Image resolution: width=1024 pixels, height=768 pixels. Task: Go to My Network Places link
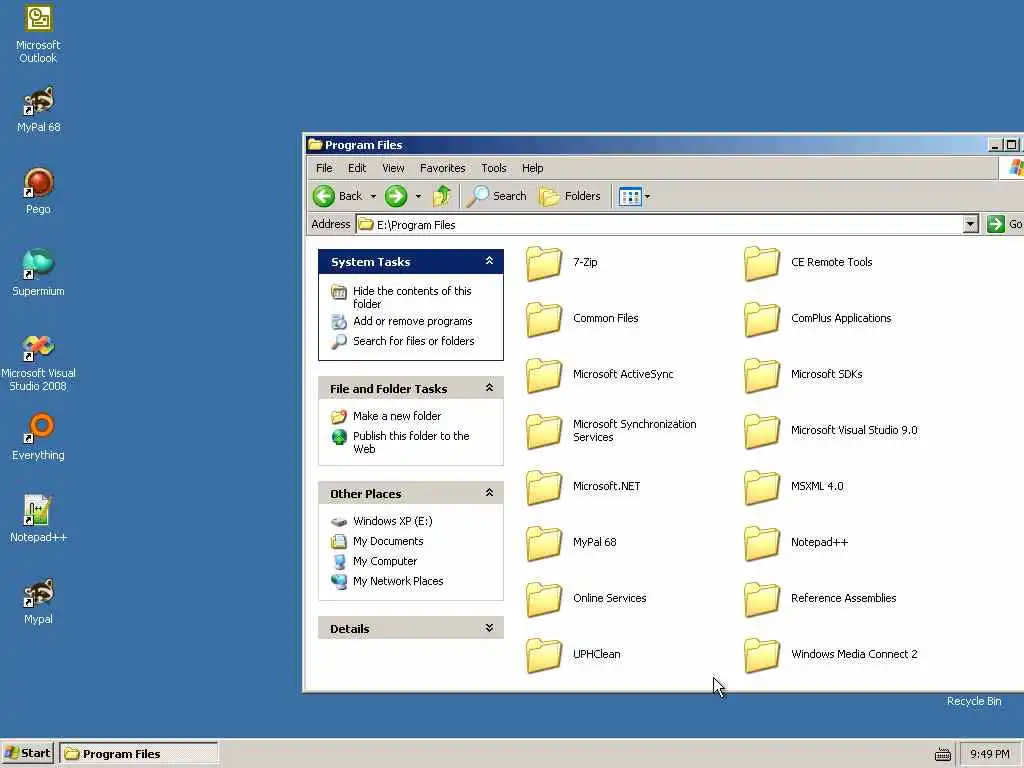[398, 581]
